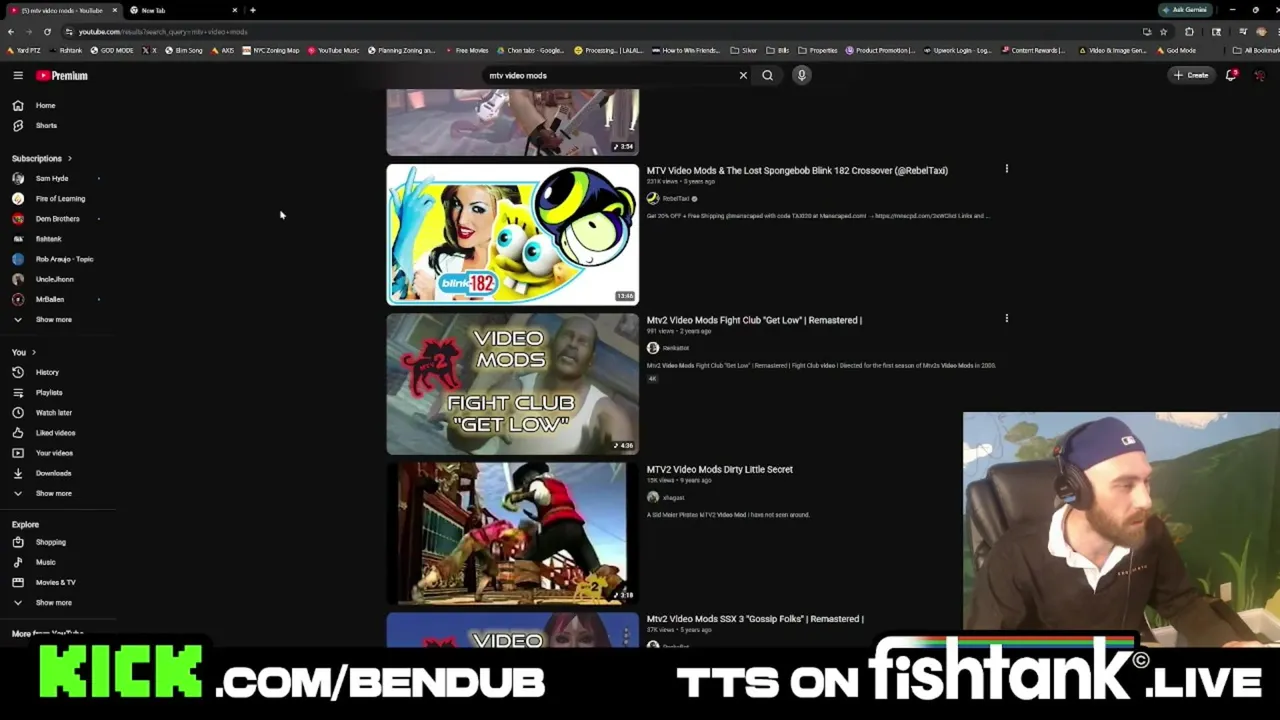Click the browser back arrow
The image size is (1280, 720).
(12, 31)
